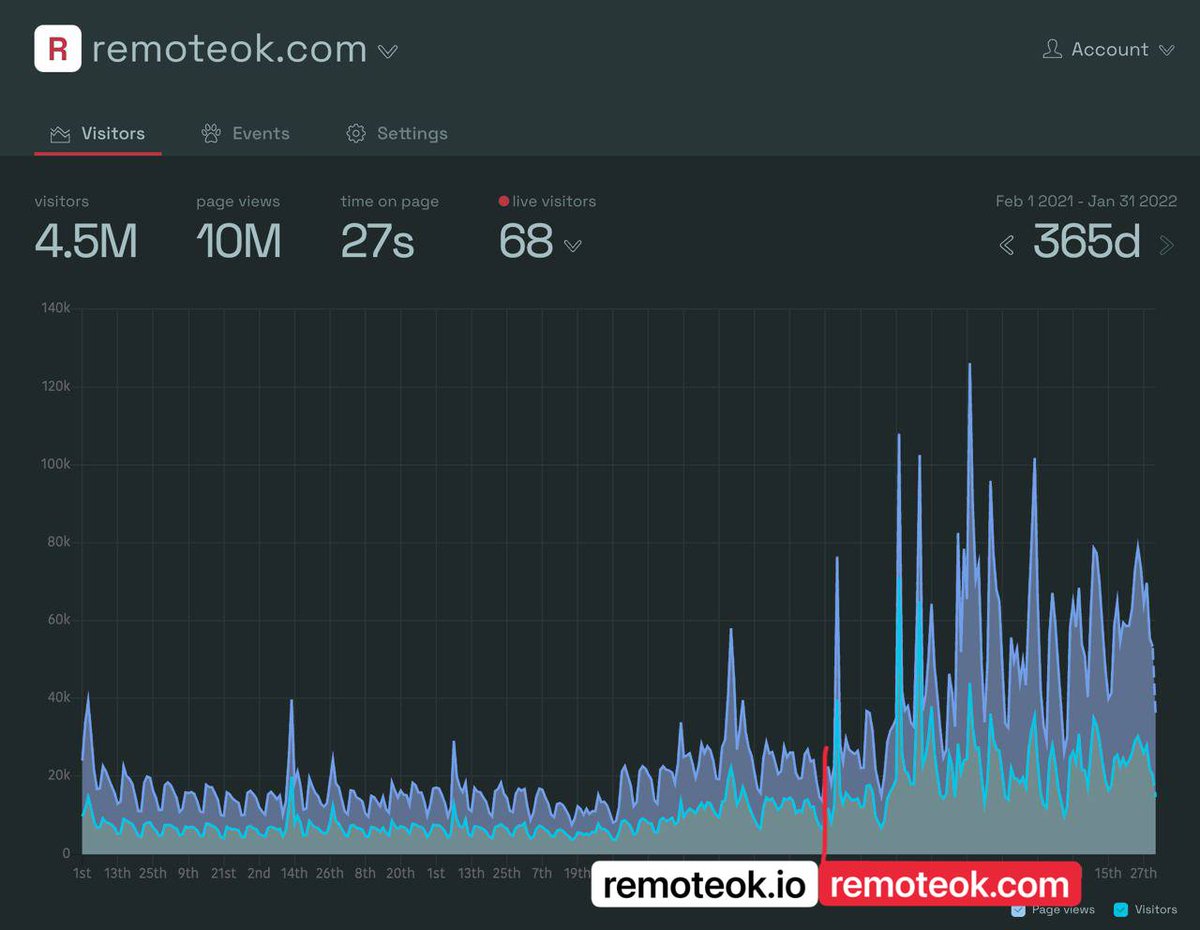Screen dimensions: 1200x930
Task: Click the tallest page views chart peak
Action: coord(969,366)
